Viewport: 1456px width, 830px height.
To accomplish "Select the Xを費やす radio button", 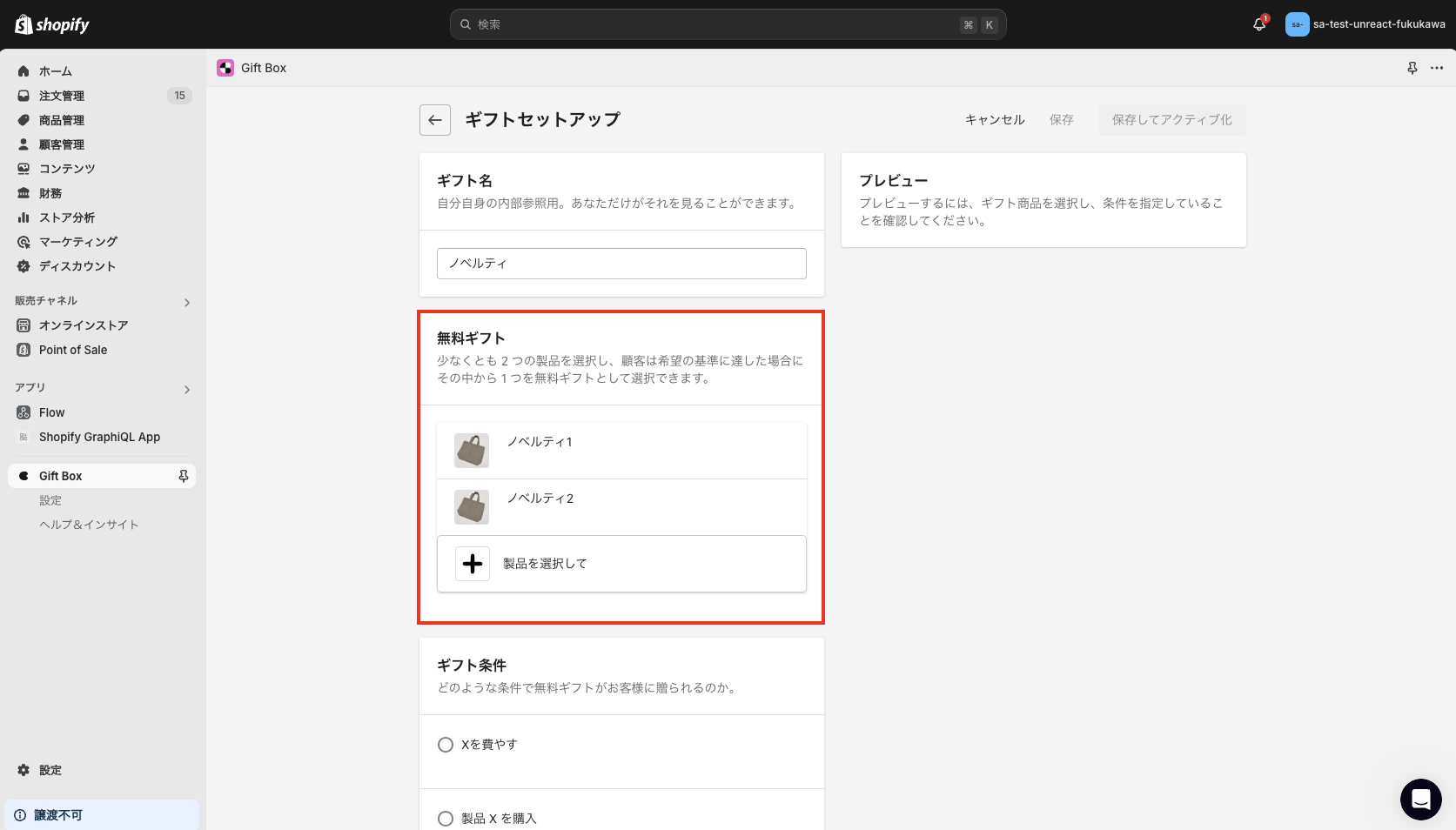I will click(x=446, y=745).
